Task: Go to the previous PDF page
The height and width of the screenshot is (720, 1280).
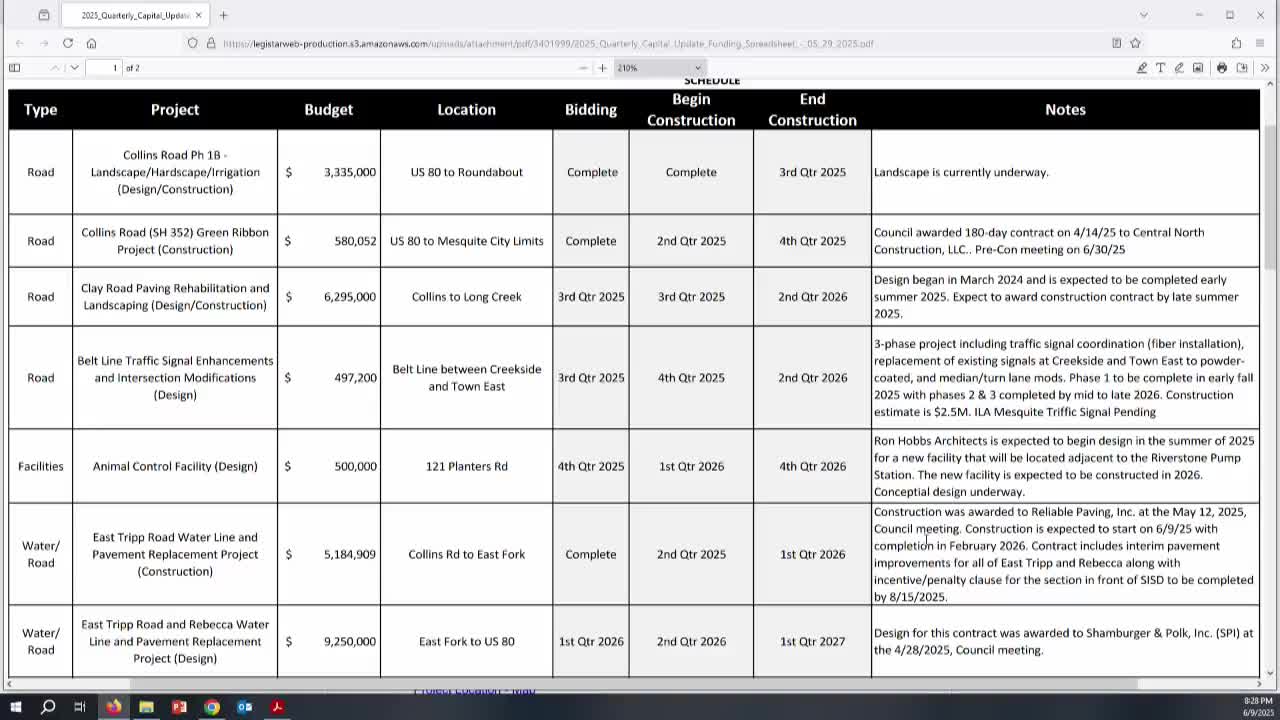Action: pyautogui.click(x=54, y=68)
